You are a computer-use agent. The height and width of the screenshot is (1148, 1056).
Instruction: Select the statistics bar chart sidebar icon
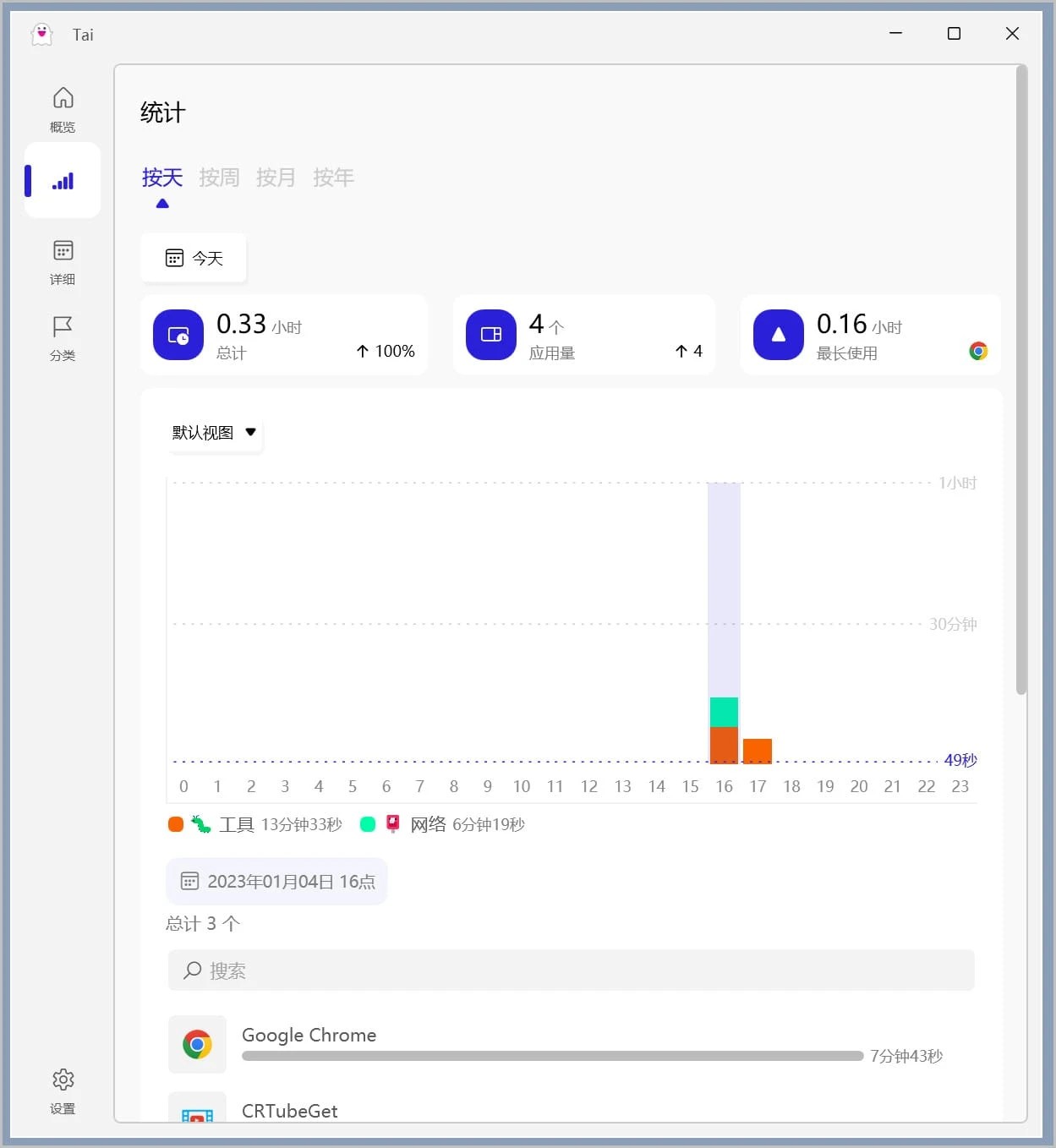pos(63,181)
